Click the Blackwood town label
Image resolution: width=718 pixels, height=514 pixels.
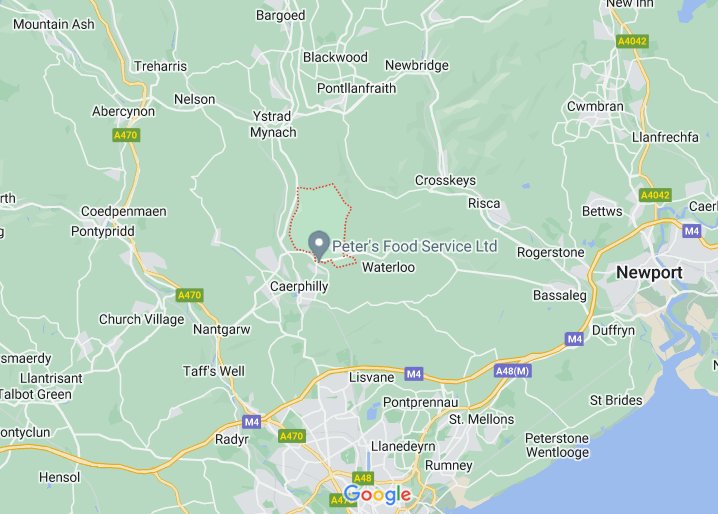pos(335,57)
